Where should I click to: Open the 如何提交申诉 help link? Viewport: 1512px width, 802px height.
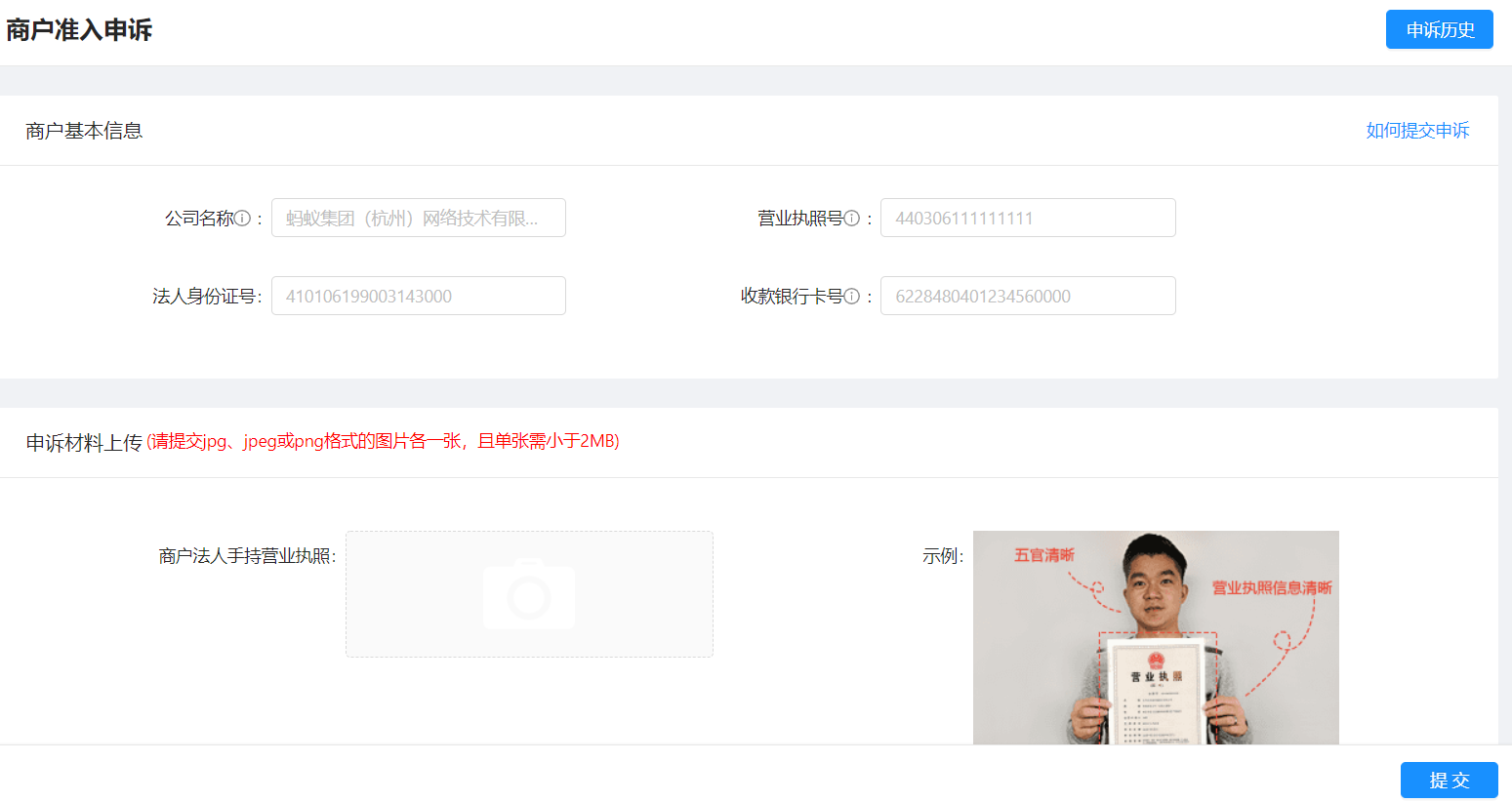[1417, 130]
